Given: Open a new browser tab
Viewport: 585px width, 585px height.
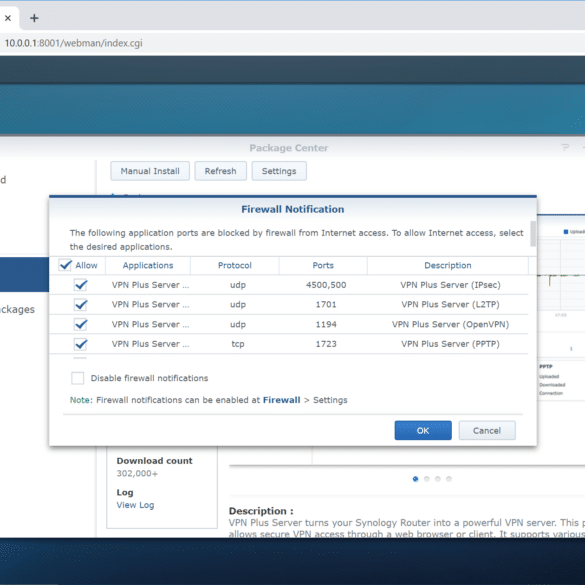Looking at the screenshot, I should coord(34,18).
